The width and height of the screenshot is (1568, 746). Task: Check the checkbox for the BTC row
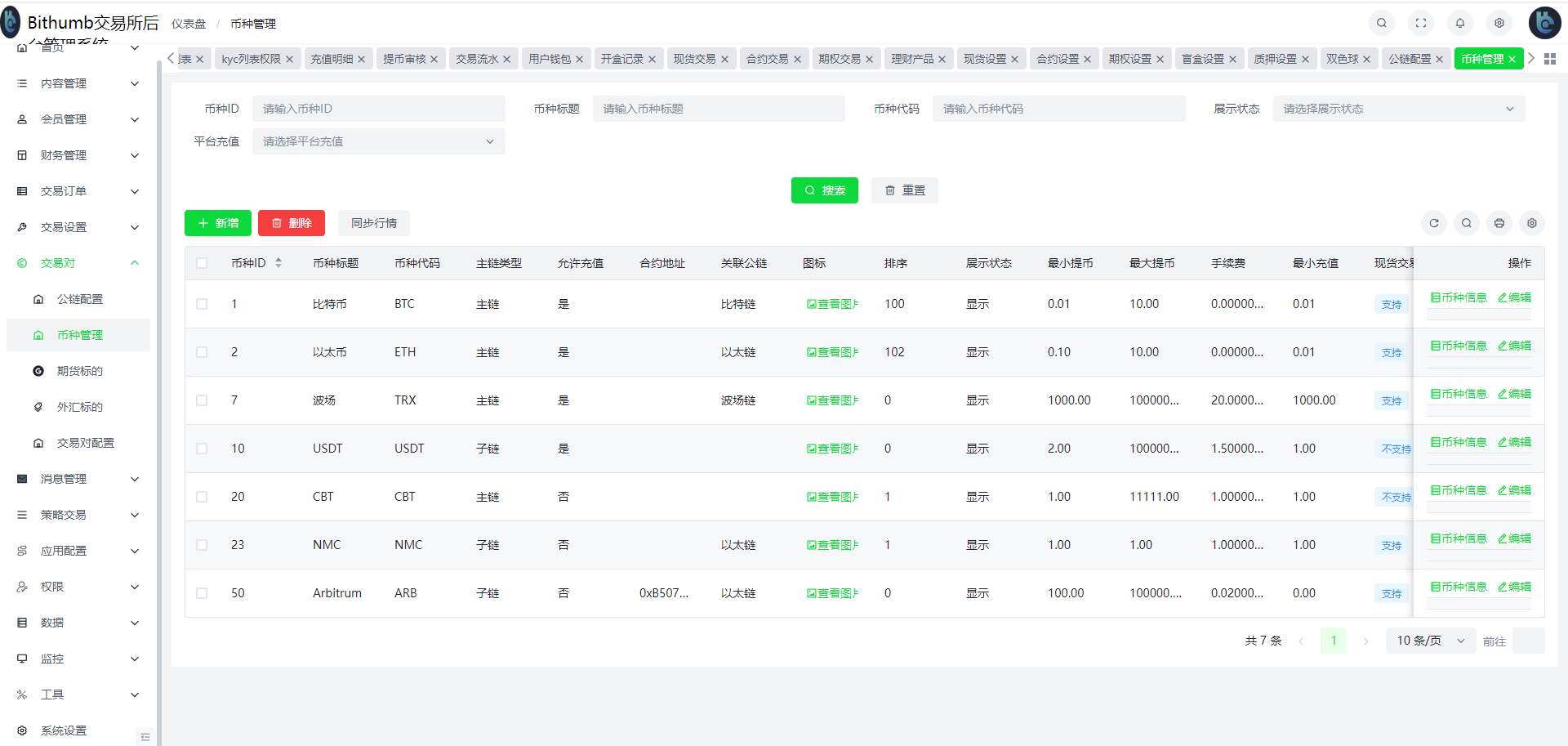[x=202, y=304]
